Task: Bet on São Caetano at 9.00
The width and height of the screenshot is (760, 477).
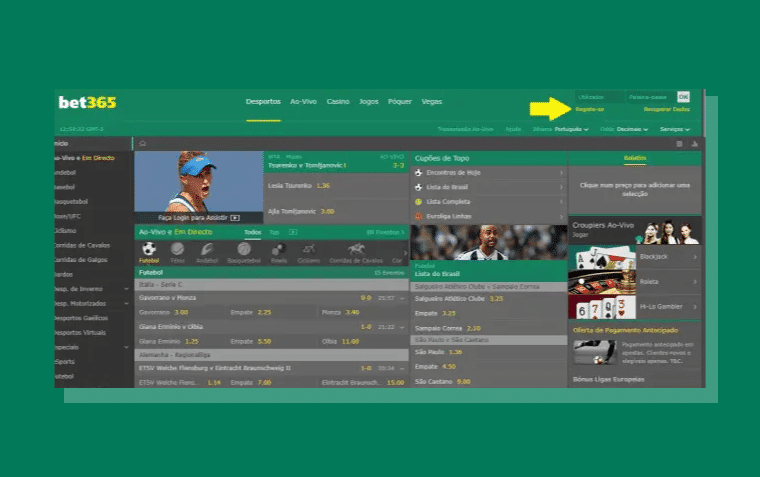Action: [489, 382]
